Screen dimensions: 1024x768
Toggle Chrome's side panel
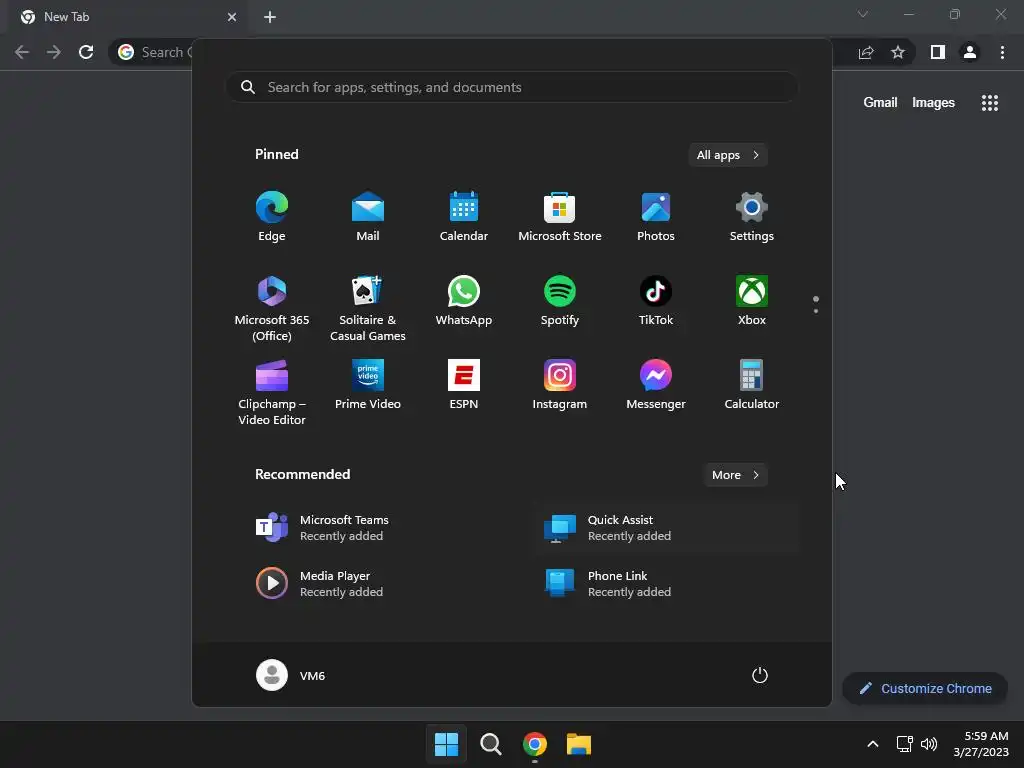coord(938,52)
